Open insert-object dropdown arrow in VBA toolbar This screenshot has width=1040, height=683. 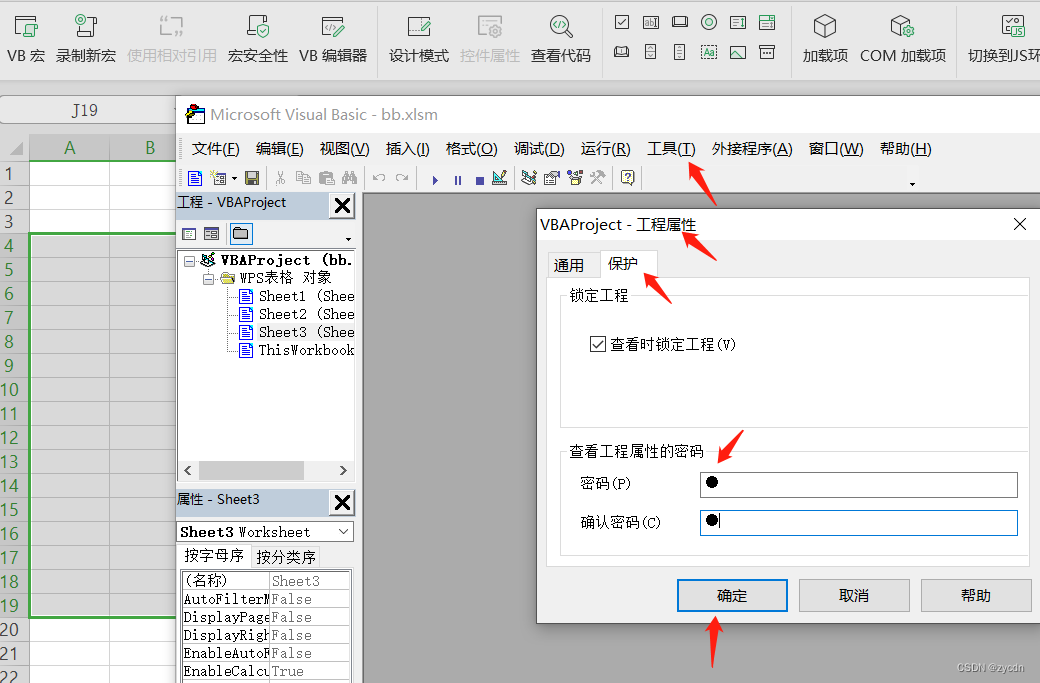click(234, 178)
